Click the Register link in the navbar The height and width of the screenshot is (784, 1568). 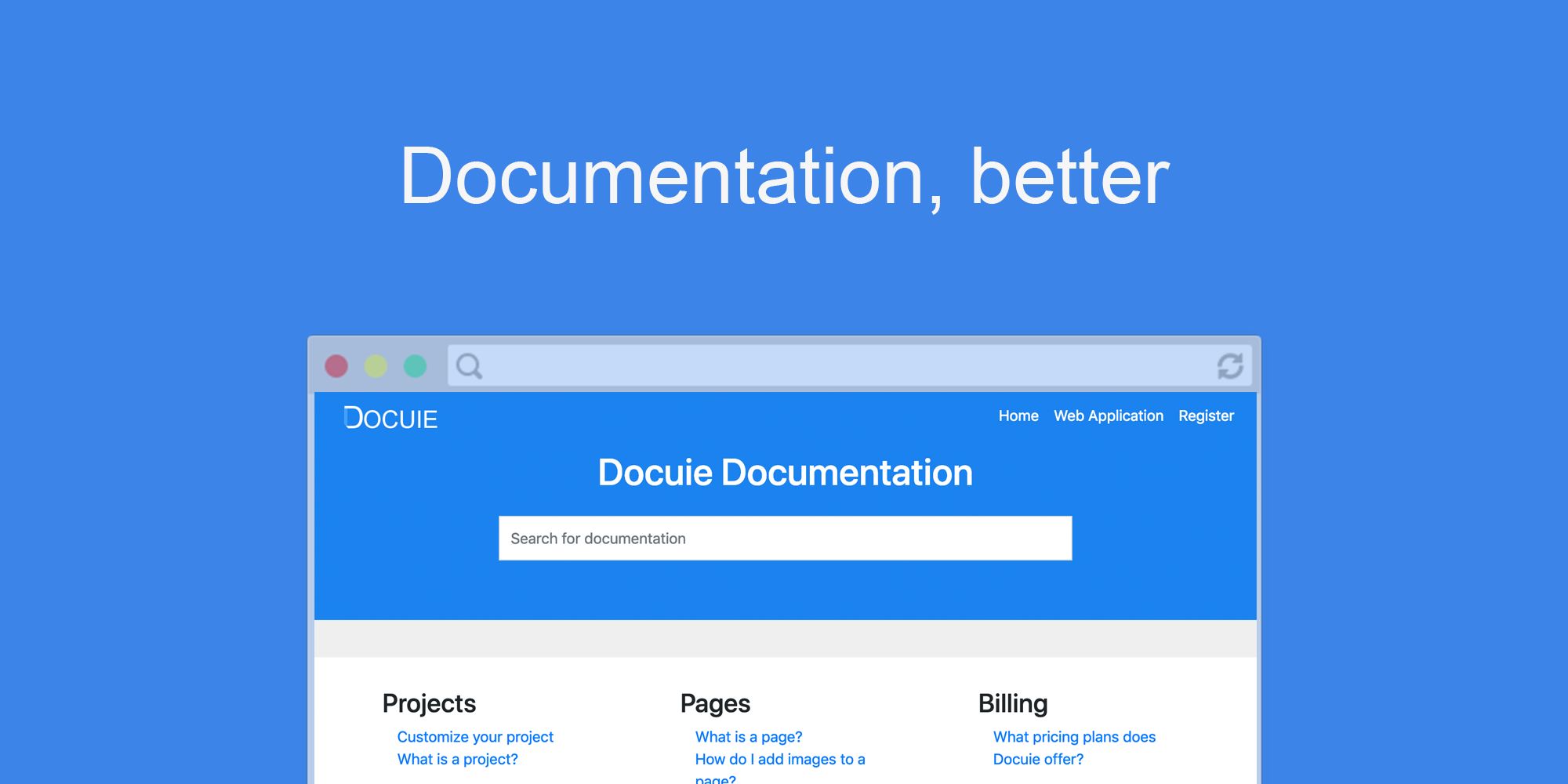(1207, 416)
